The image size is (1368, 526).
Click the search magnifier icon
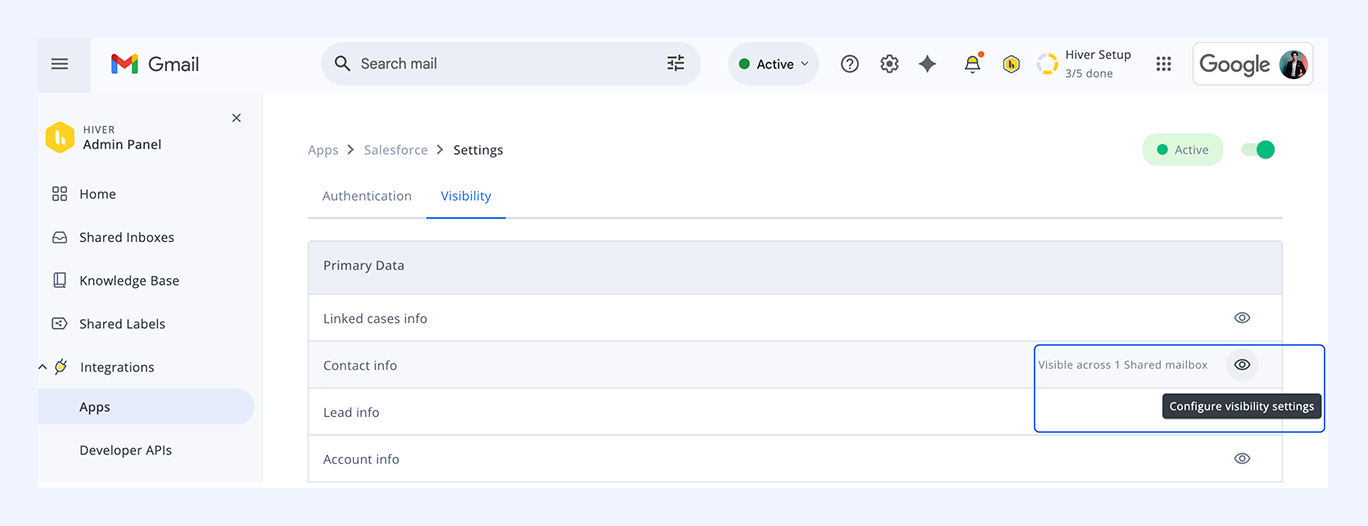click(x=342, y=64)
